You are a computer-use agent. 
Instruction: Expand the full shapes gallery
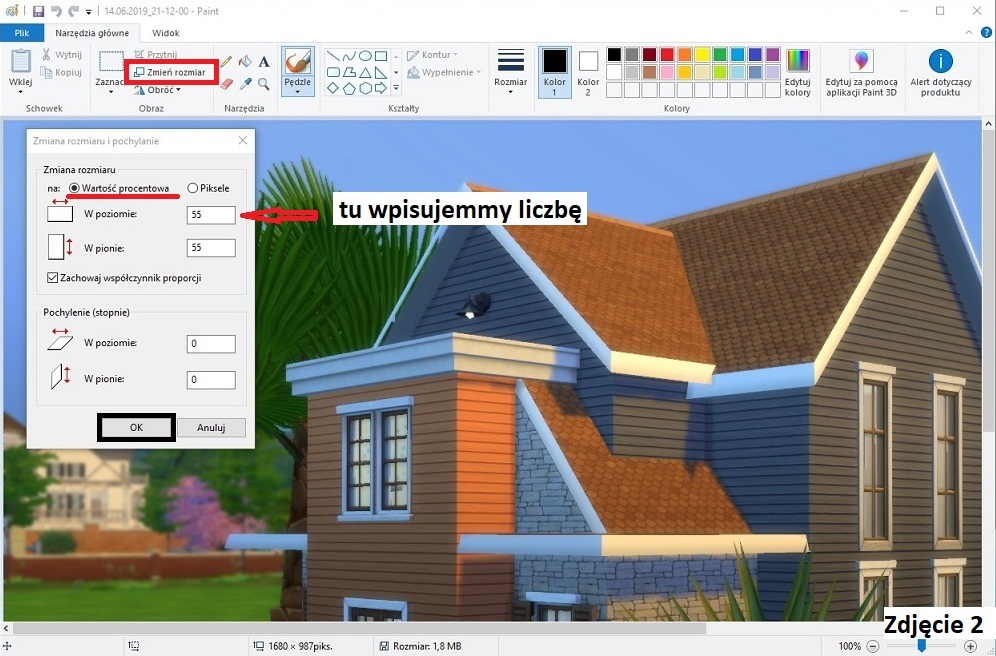396,88
